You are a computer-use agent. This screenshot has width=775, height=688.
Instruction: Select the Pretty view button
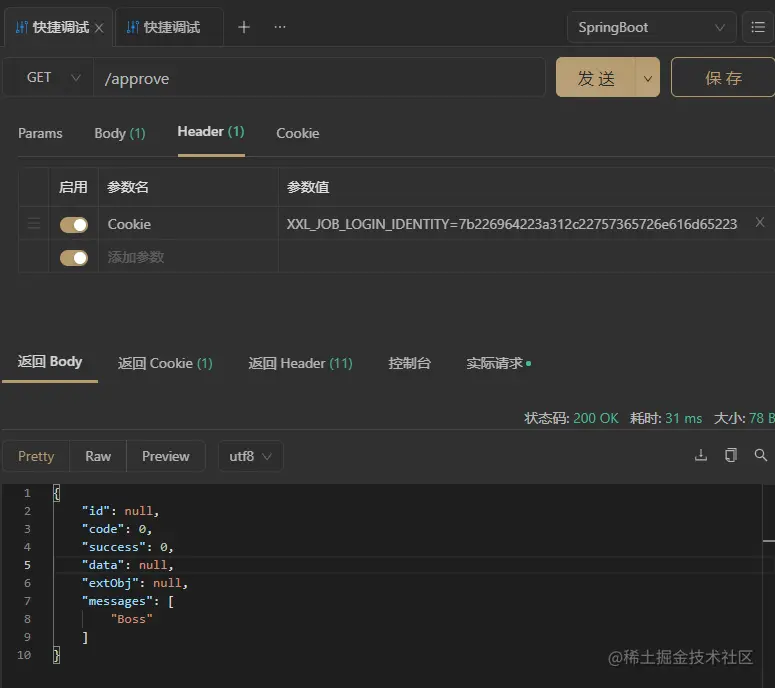coord(36,456)
